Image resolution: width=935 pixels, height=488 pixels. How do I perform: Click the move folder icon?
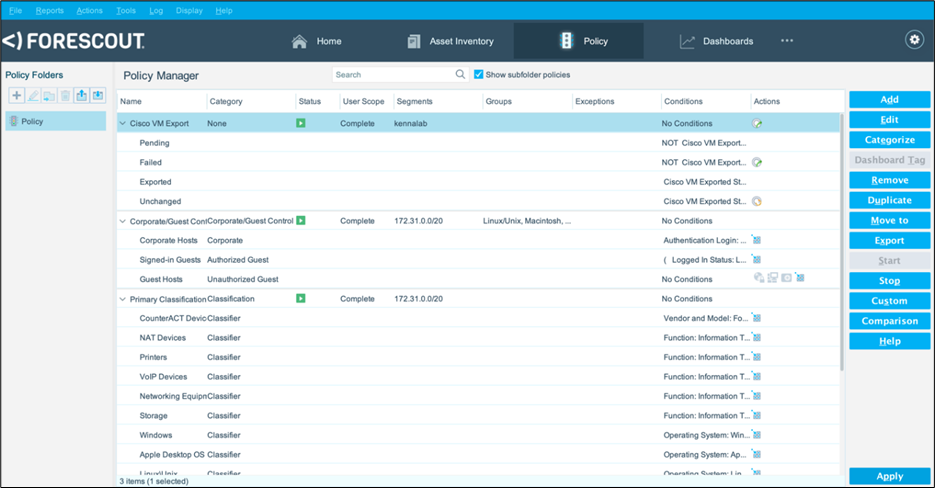click(49, 95)
